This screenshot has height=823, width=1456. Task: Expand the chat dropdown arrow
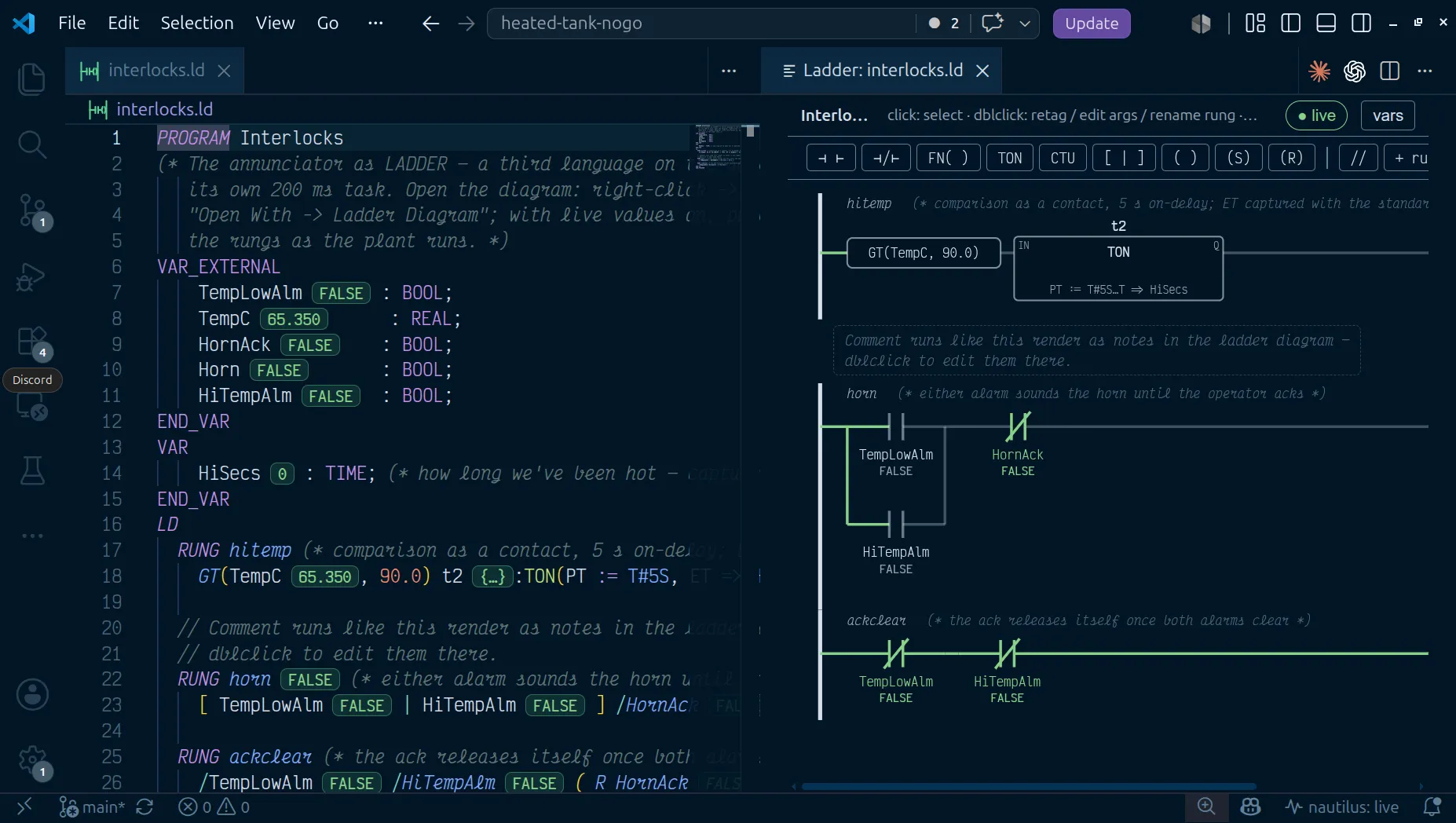(1025, 24)
